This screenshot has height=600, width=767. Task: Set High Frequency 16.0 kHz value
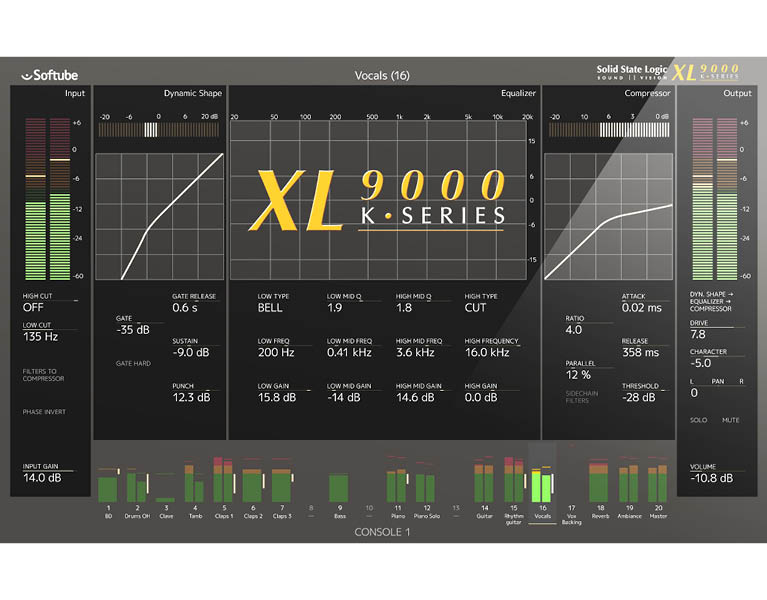point(487,353)
